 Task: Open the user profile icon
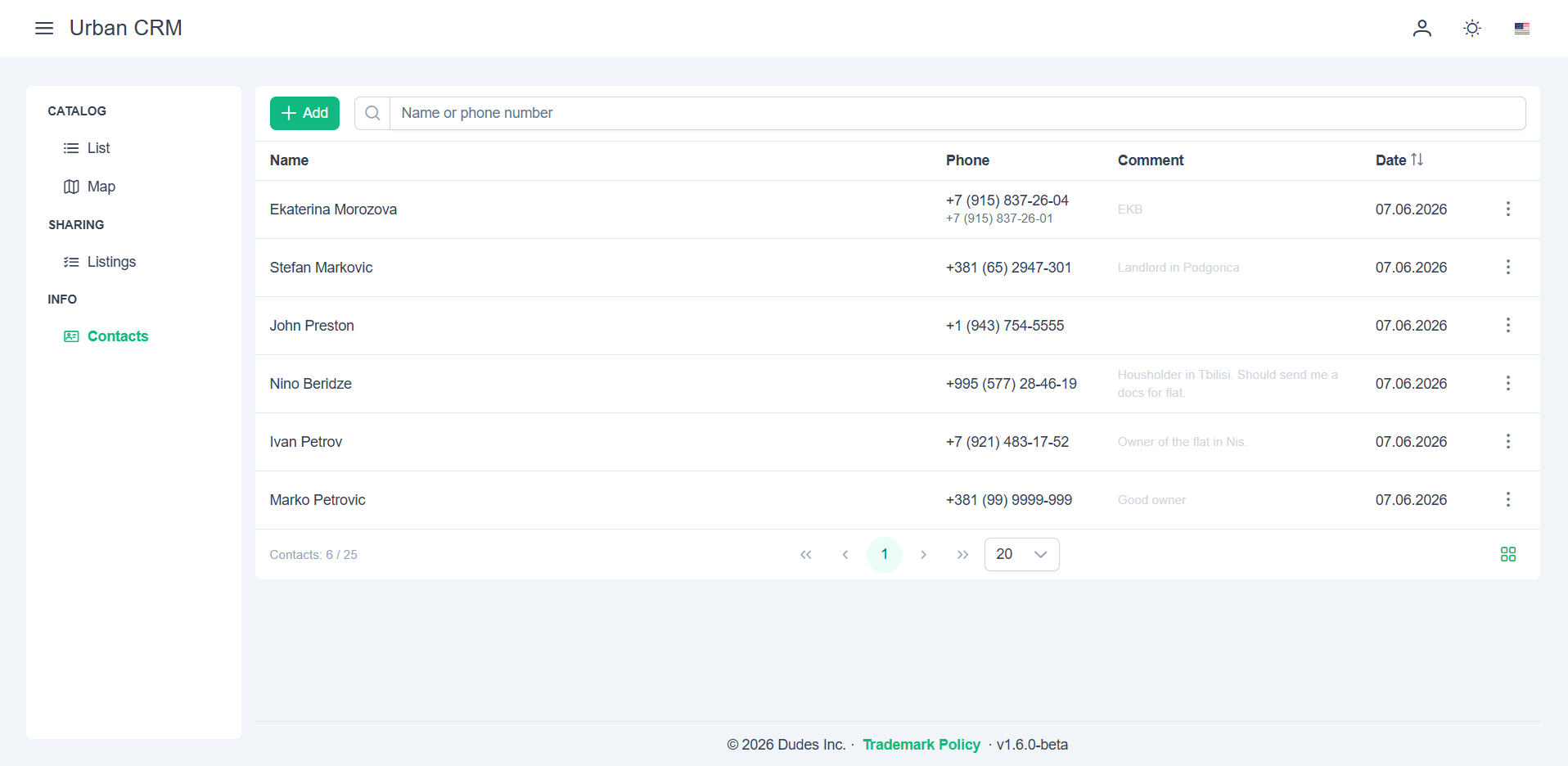tap(1422, 29)
